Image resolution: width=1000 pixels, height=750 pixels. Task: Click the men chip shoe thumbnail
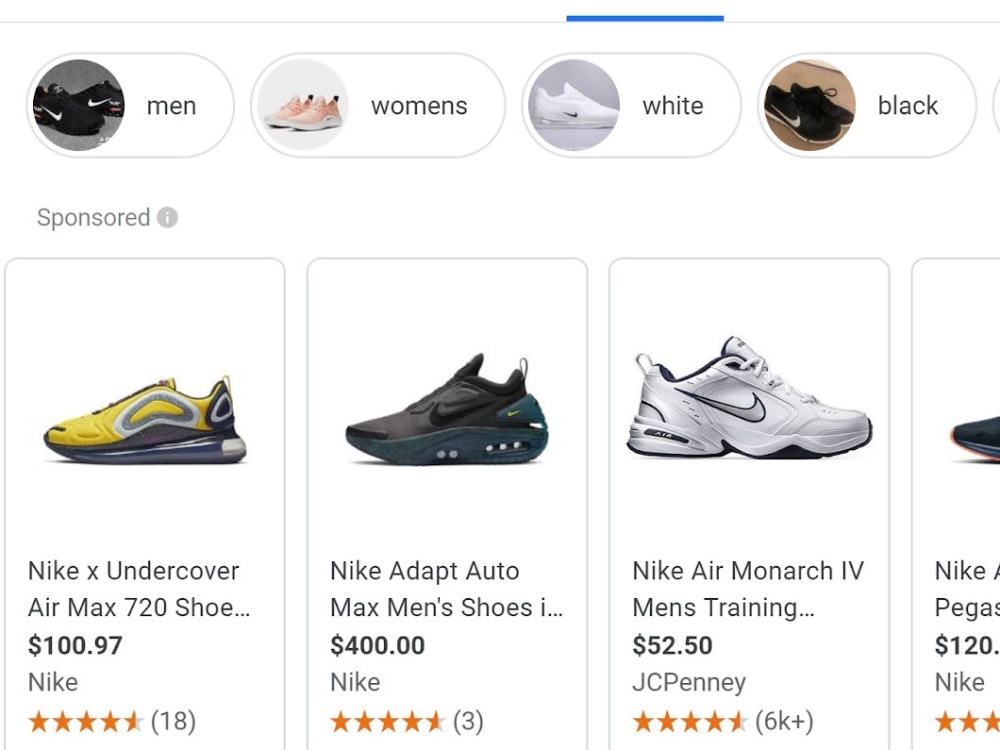[79, 105]
